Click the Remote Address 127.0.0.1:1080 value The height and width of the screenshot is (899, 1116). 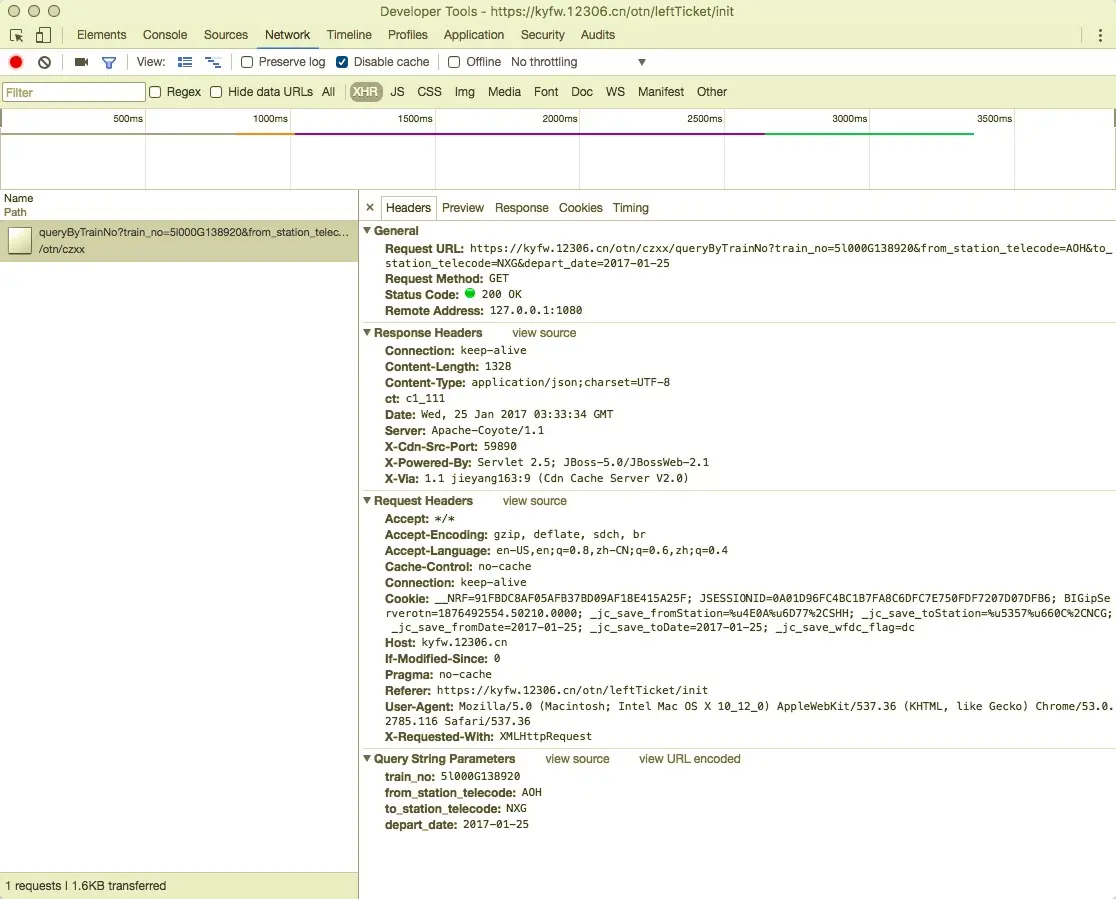536,310
